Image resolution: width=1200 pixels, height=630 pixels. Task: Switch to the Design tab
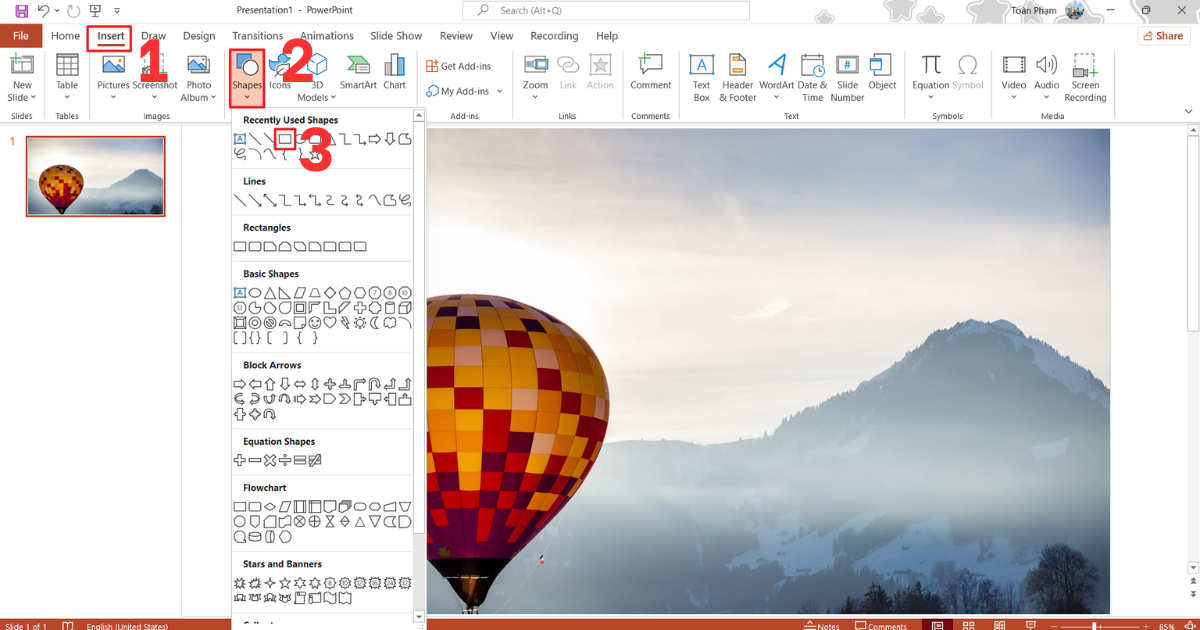pyautogui.click(x=199, y=35)
